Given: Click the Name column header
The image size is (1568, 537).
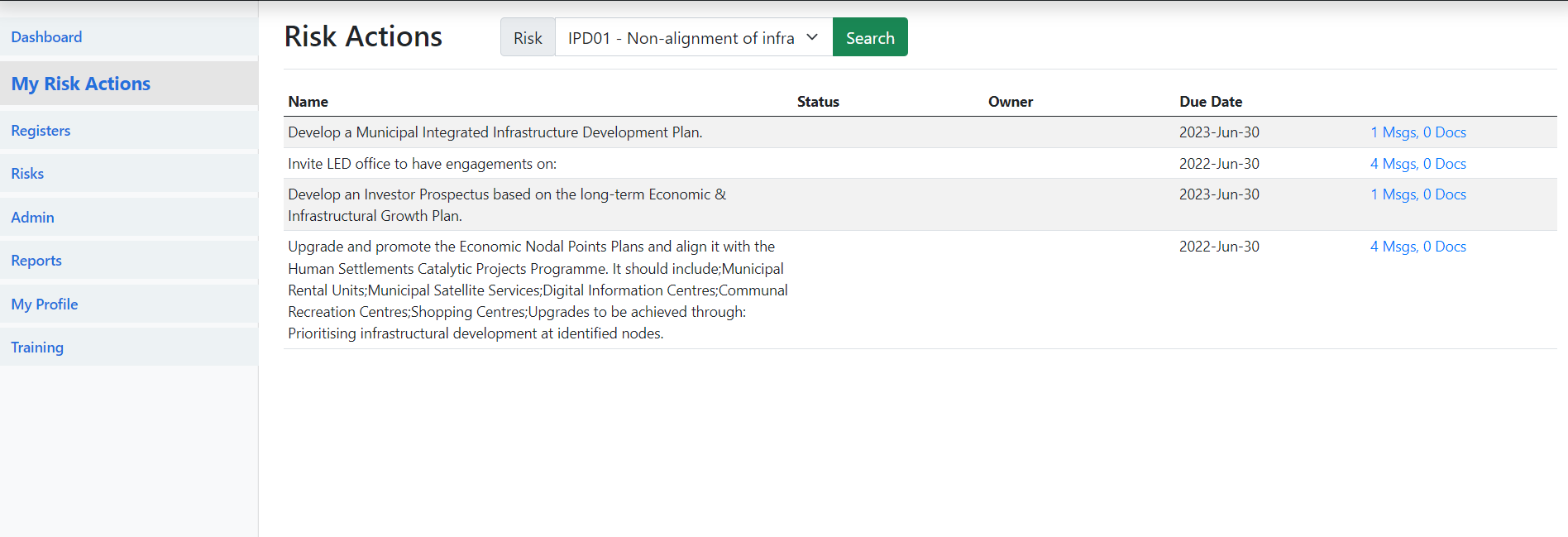Looking at the screenshot, I should click(308, 102).
